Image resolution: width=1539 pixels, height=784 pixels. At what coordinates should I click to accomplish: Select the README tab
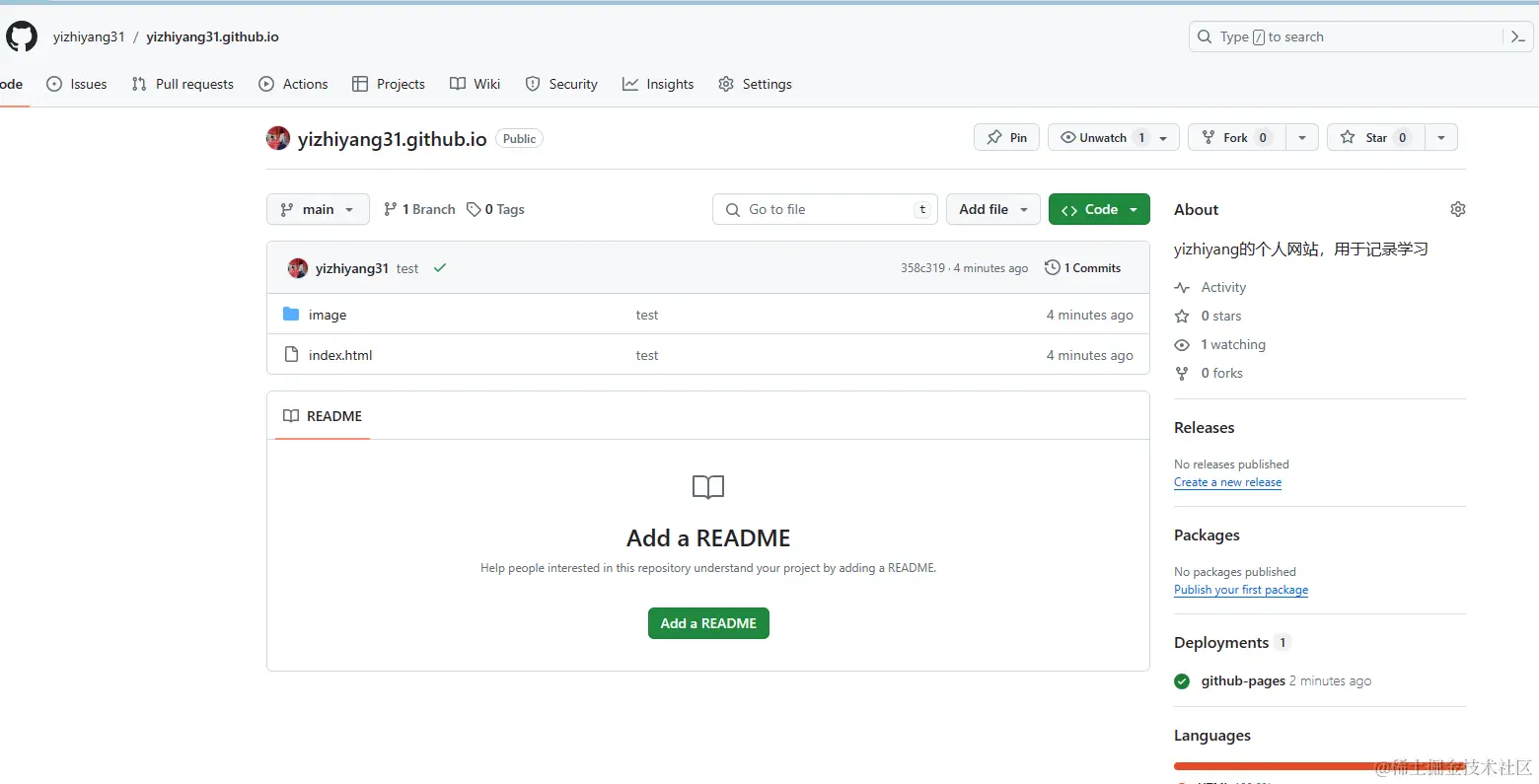point(323,416)
